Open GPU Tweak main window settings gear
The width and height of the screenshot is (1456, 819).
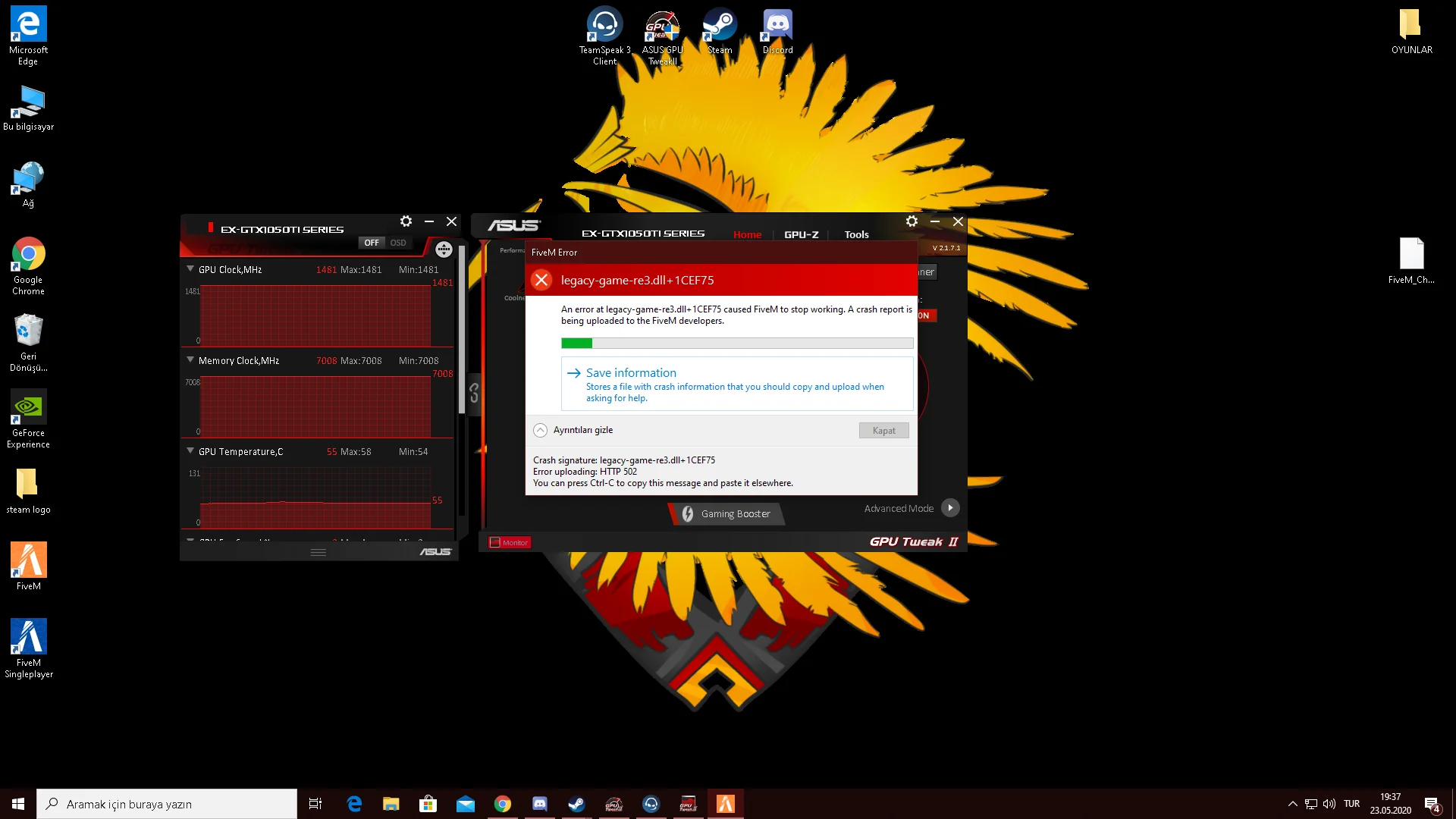coord(912,221)
